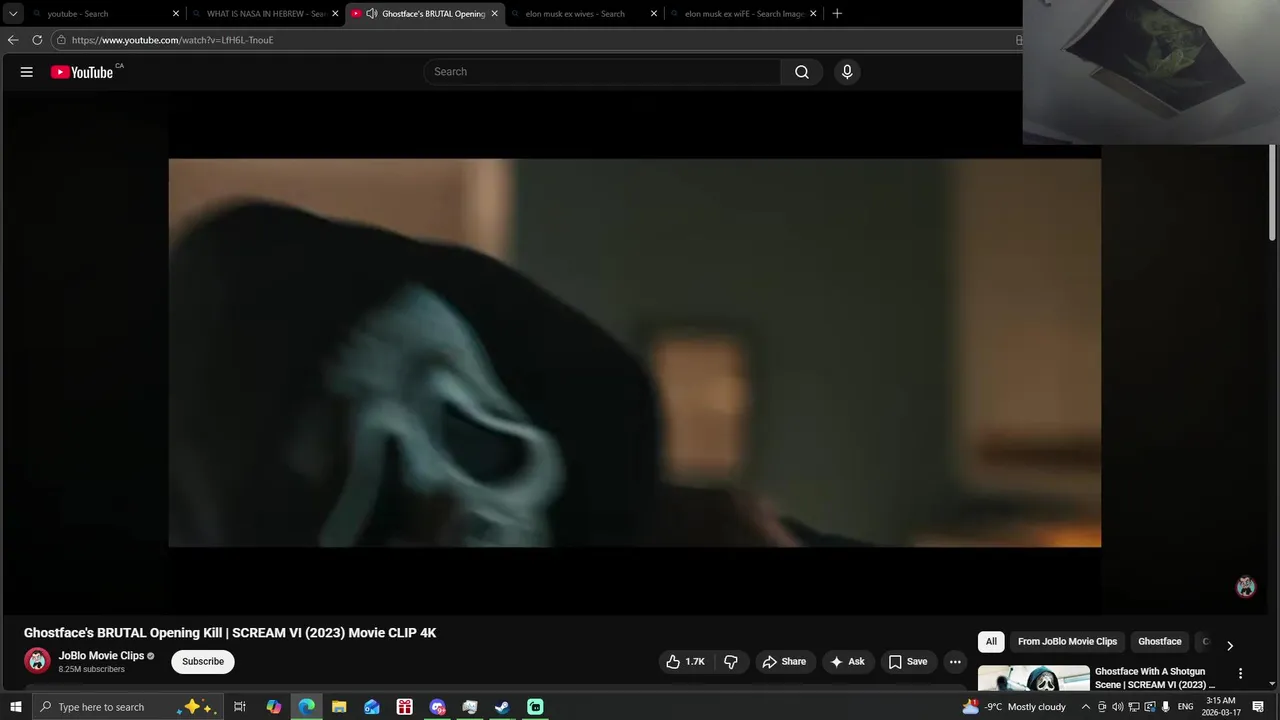Show more filter chips with right arrow

click(x=1230, y=645)
